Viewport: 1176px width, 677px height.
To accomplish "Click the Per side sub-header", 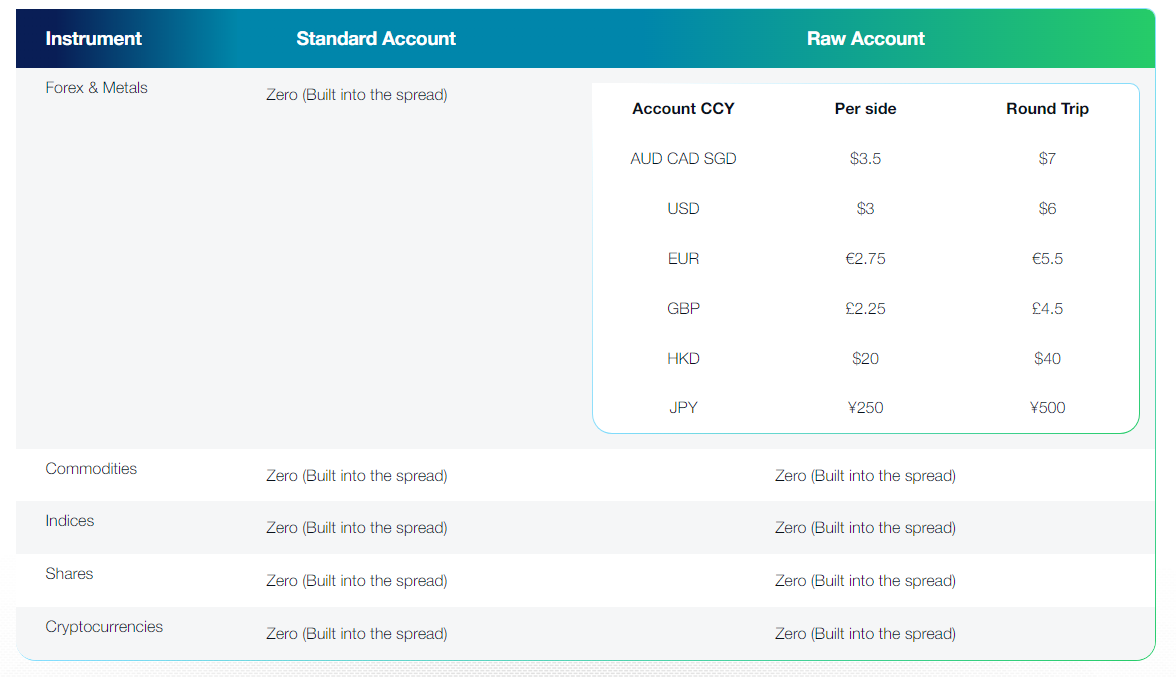I will click(x=865, y=109).
